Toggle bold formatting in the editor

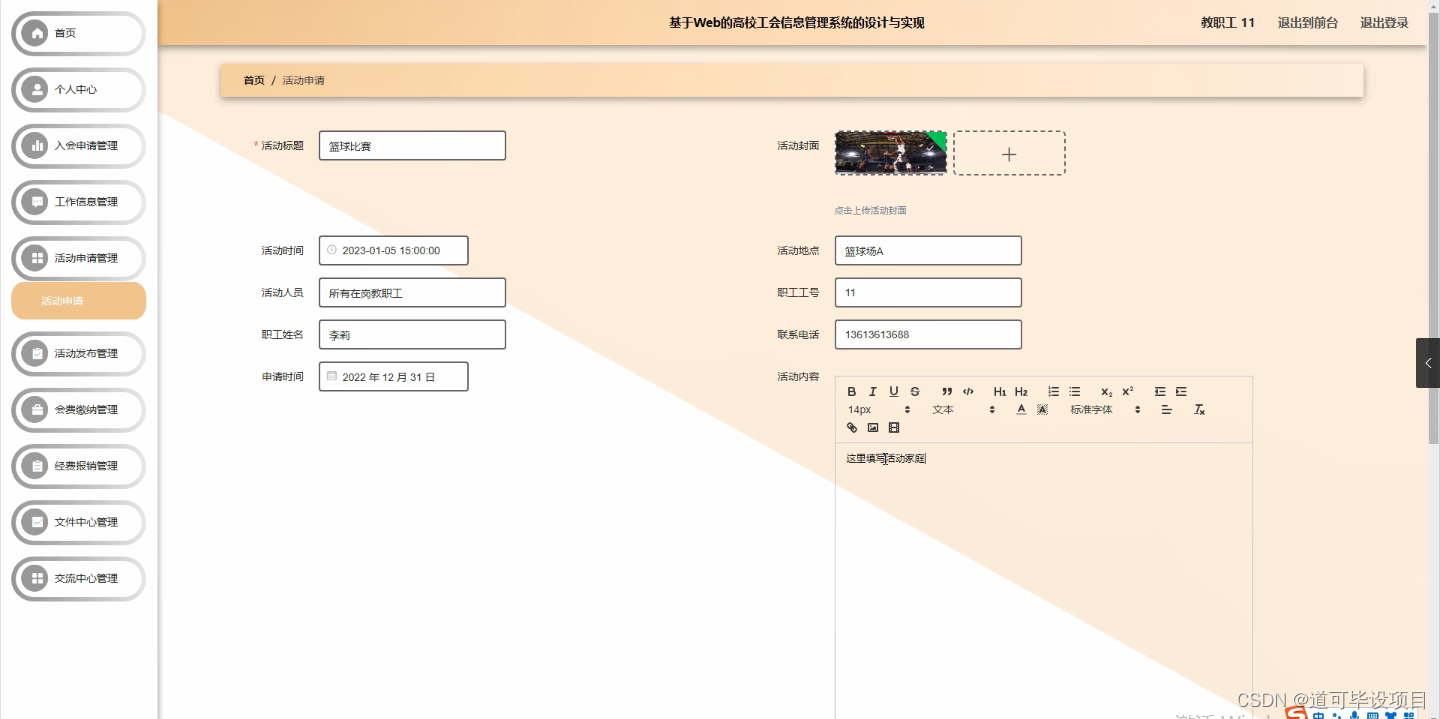point(852,391)
